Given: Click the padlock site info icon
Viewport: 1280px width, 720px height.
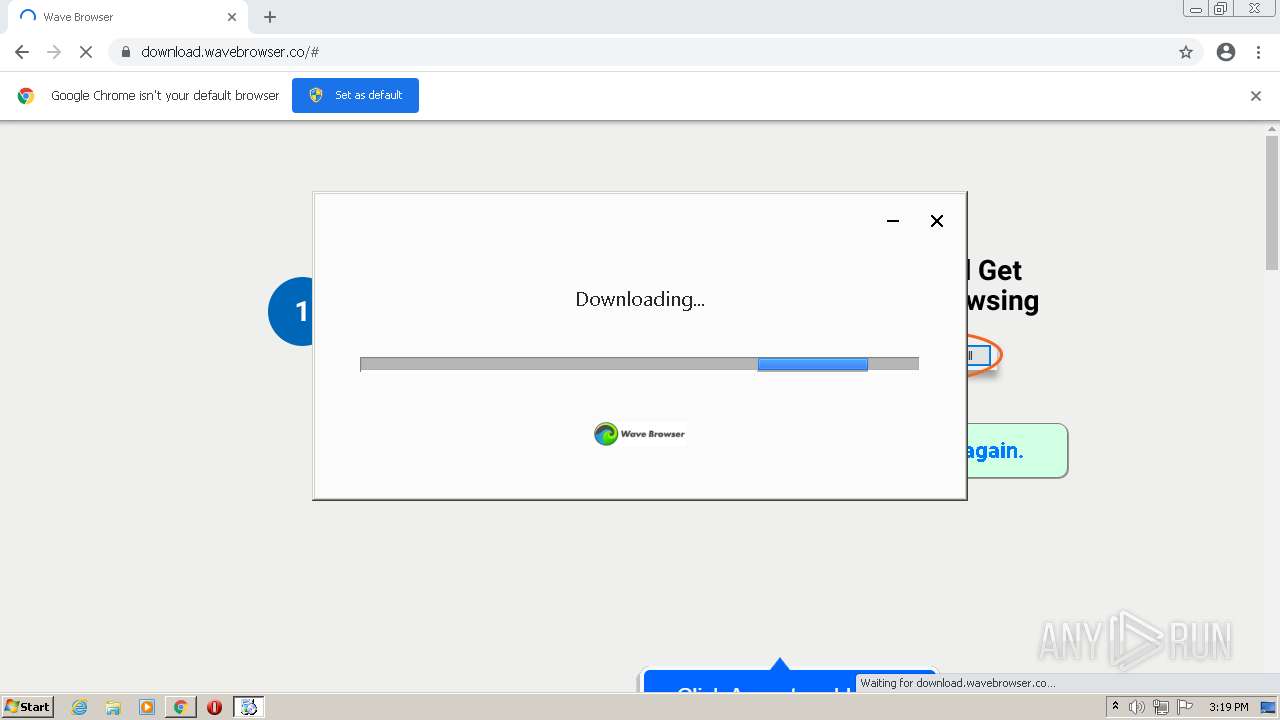Looking at the screenshot, I should (126, 52).
